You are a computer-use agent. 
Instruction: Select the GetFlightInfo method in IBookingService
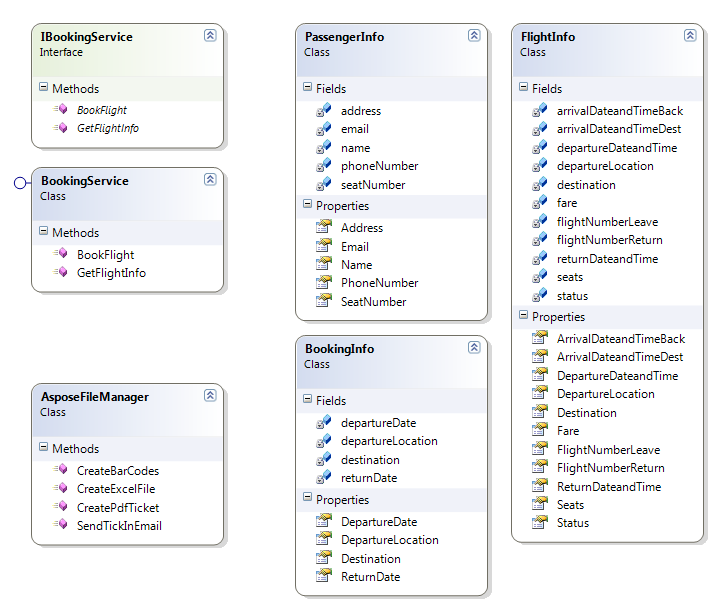(107, 128)
